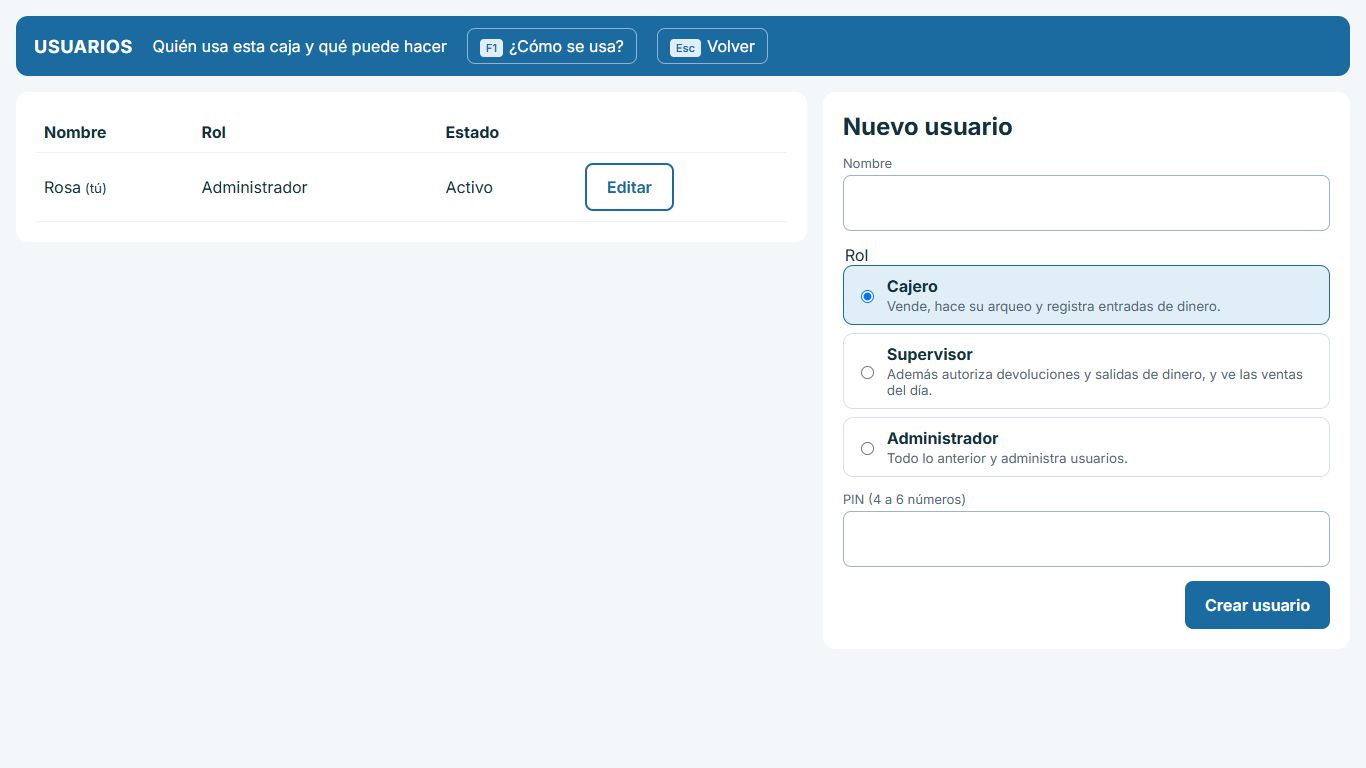Click the Nombre input field
Viewport: 1366px width, 768px height.
point(1086,203)
